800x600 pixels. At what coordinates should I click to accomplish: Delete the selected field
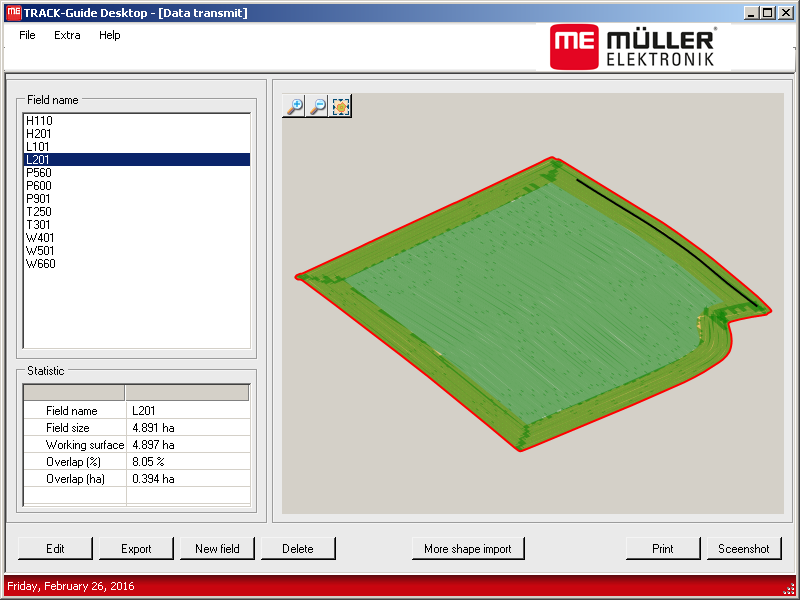coord(297,549)
